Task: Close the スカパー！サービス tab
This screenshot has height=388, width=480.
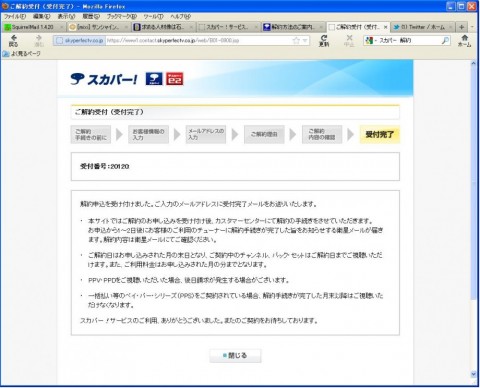Action: (x=256, y=27)
